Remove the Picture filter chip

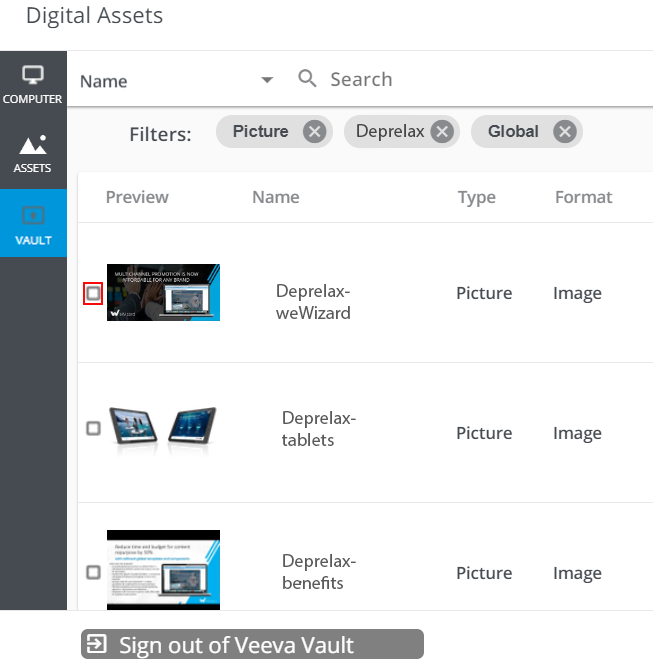[314, 132]
